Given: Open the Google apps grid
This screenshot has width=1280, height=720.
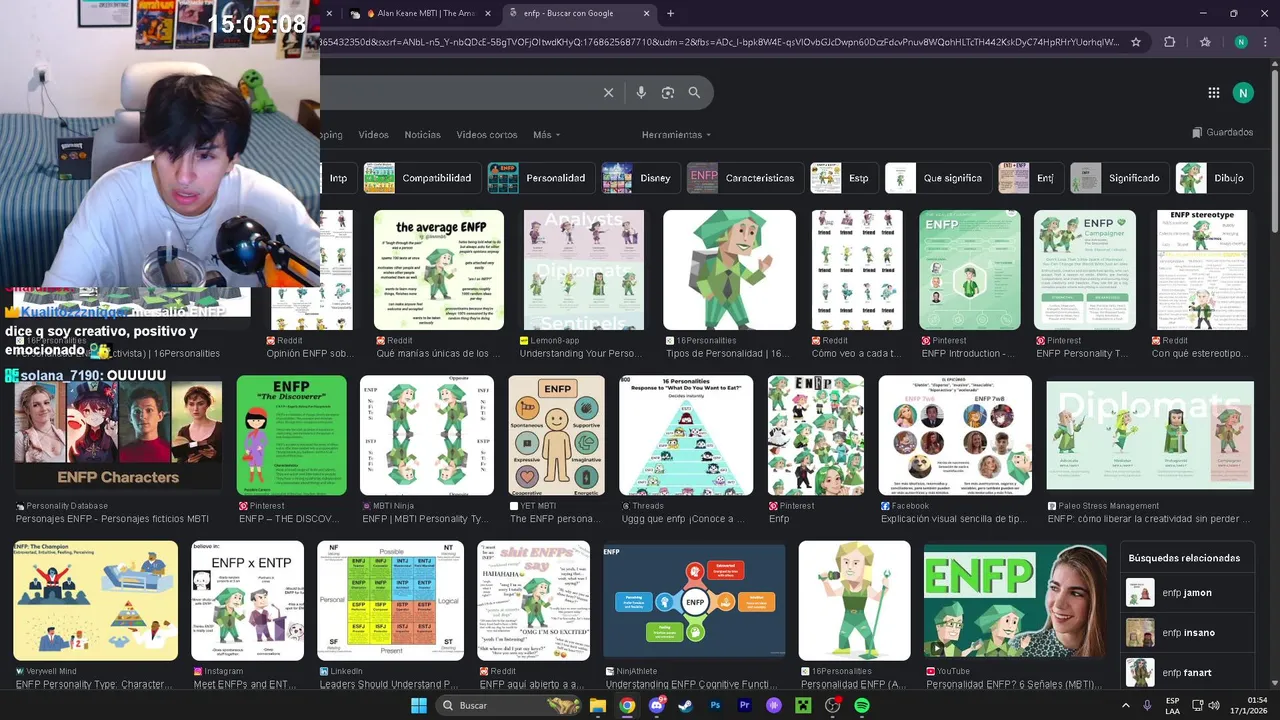Looking at the screenshot, I should [x=1213, y=93].
